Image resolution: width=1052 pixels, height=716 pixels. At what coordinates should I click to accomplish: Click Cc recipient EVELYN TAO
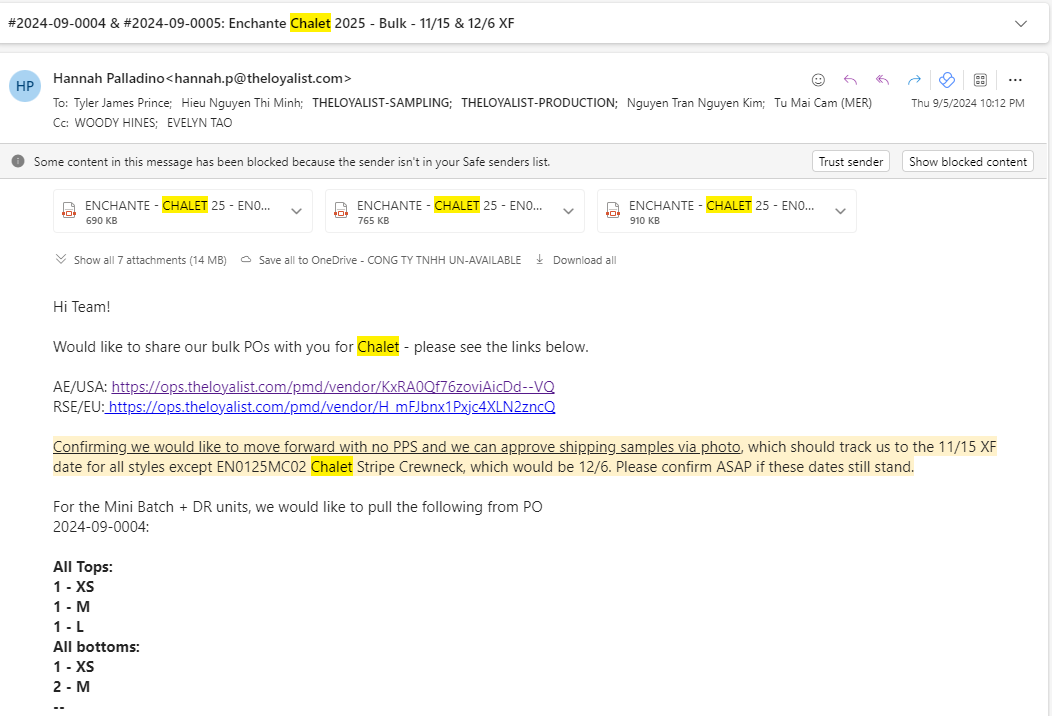point(199,123)
